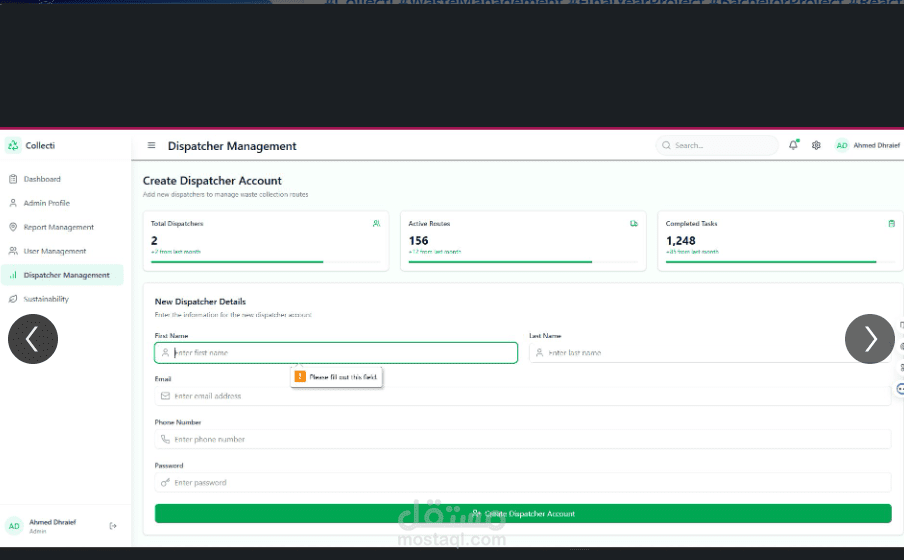
Task: Click Ahmed Dhraief Admin in sidebar footer
Action: click(52, 526)
